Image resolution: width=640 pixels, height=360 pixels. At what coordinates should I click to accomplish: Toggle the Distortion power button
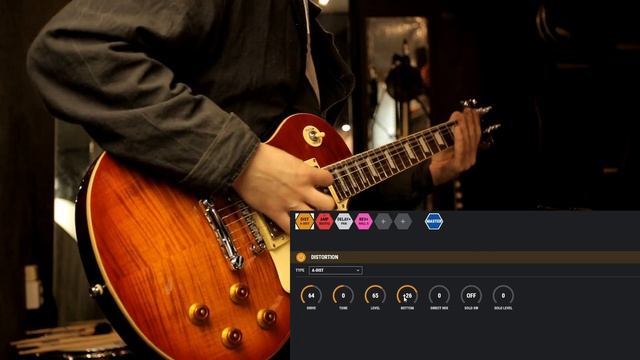tap(301, 257)
